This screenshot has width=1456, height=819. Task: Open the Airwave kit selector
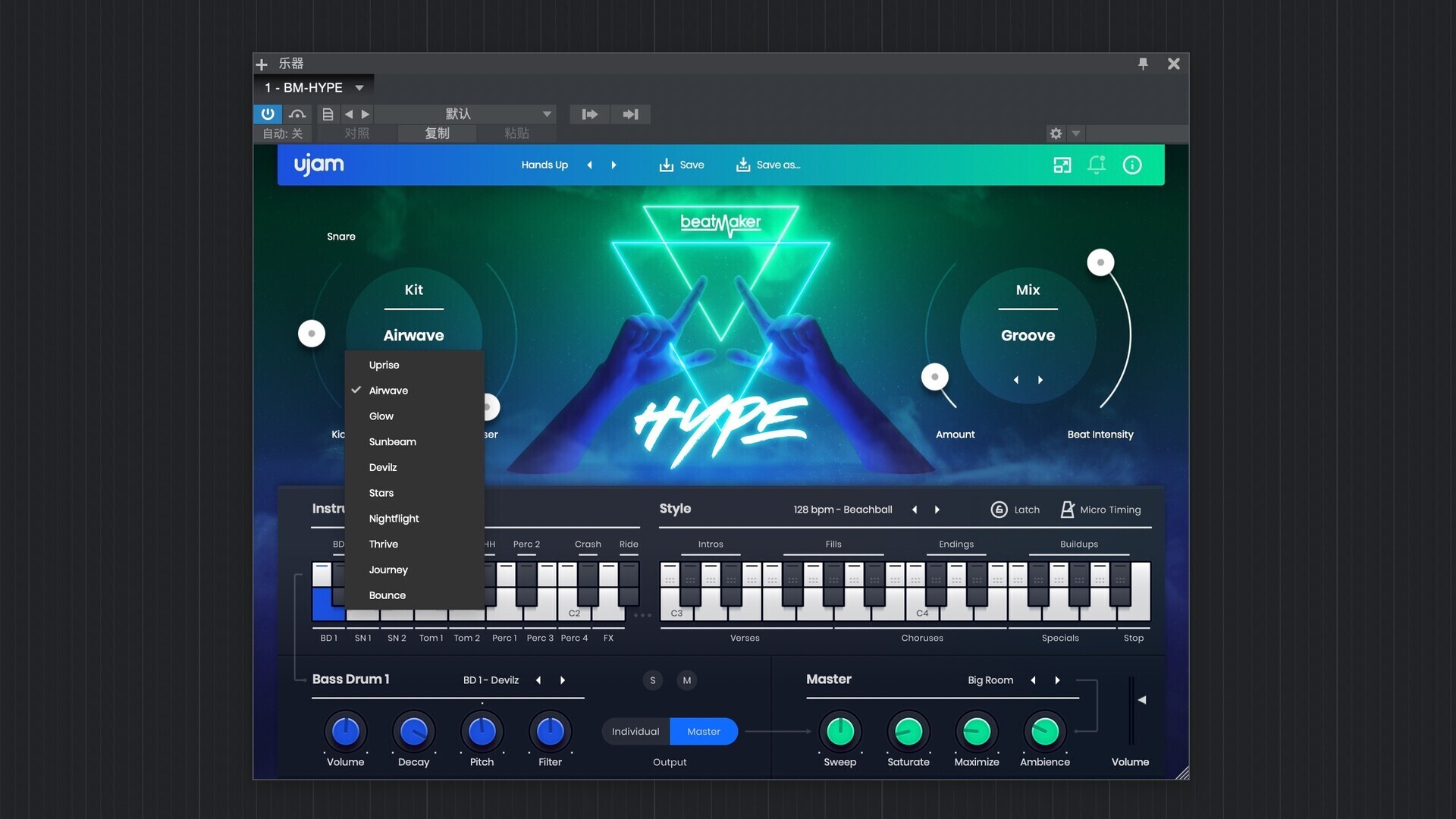point(413,335)
